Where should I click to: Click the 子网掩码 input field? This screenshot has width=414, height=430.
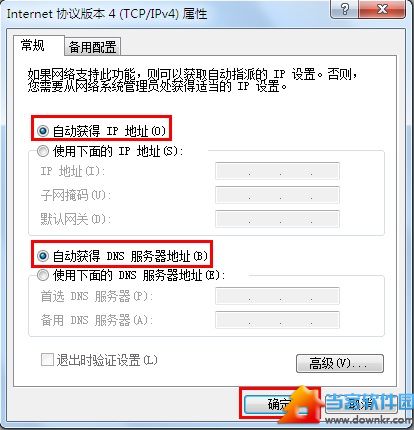tap(277, 195)
